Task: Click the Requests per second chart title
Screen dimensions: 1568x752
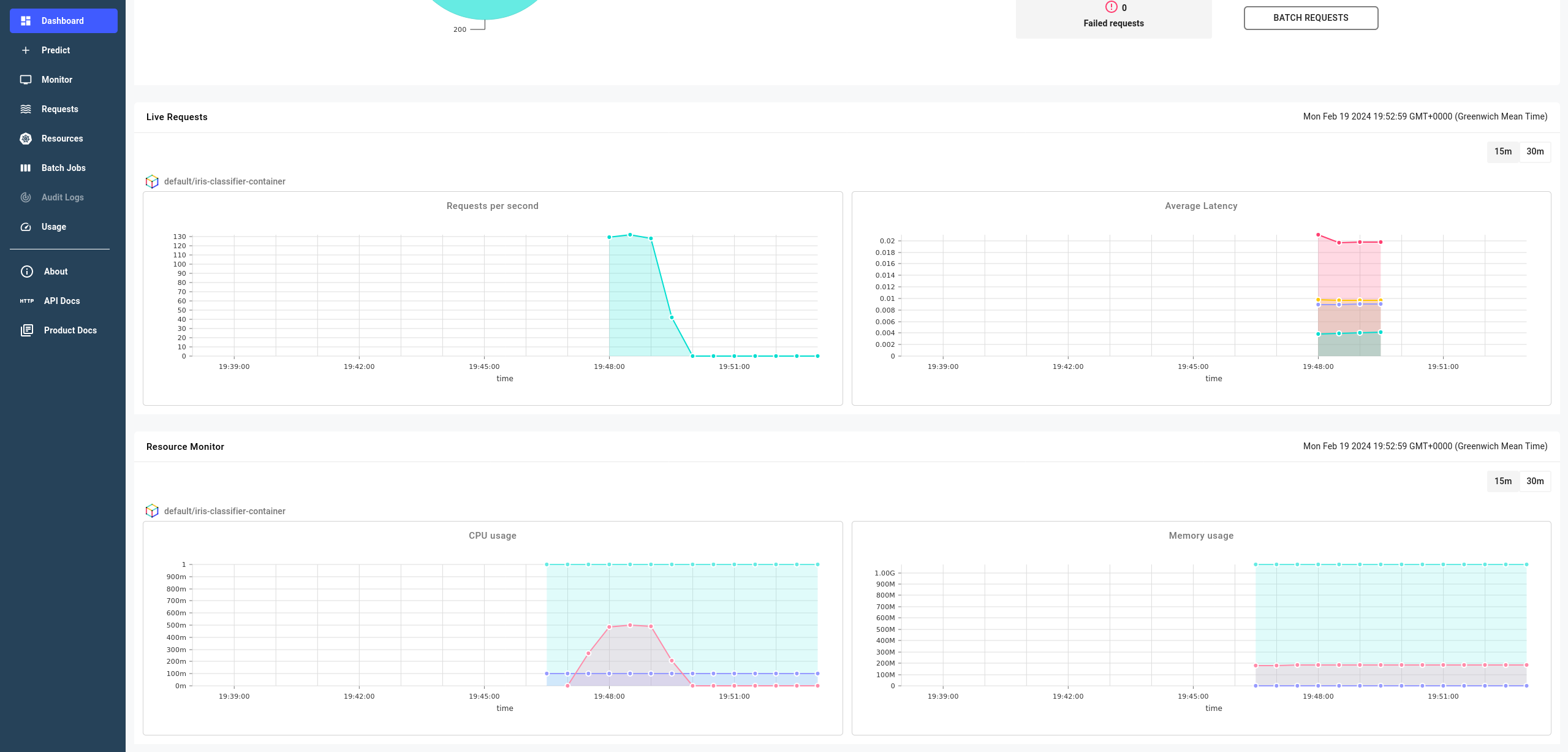Action: 492,206
